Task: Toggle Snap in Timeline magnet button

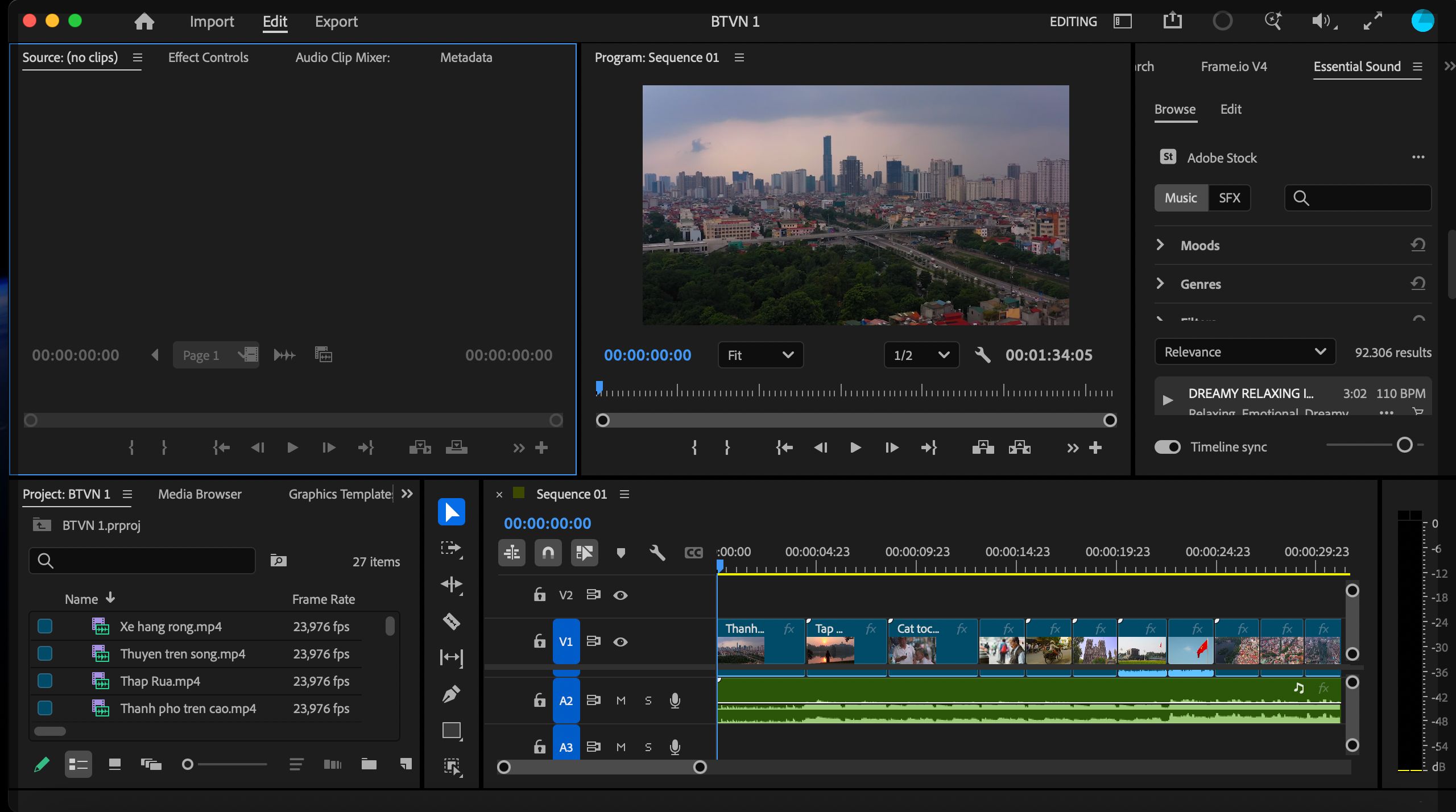Action: (x=548, y=552)
